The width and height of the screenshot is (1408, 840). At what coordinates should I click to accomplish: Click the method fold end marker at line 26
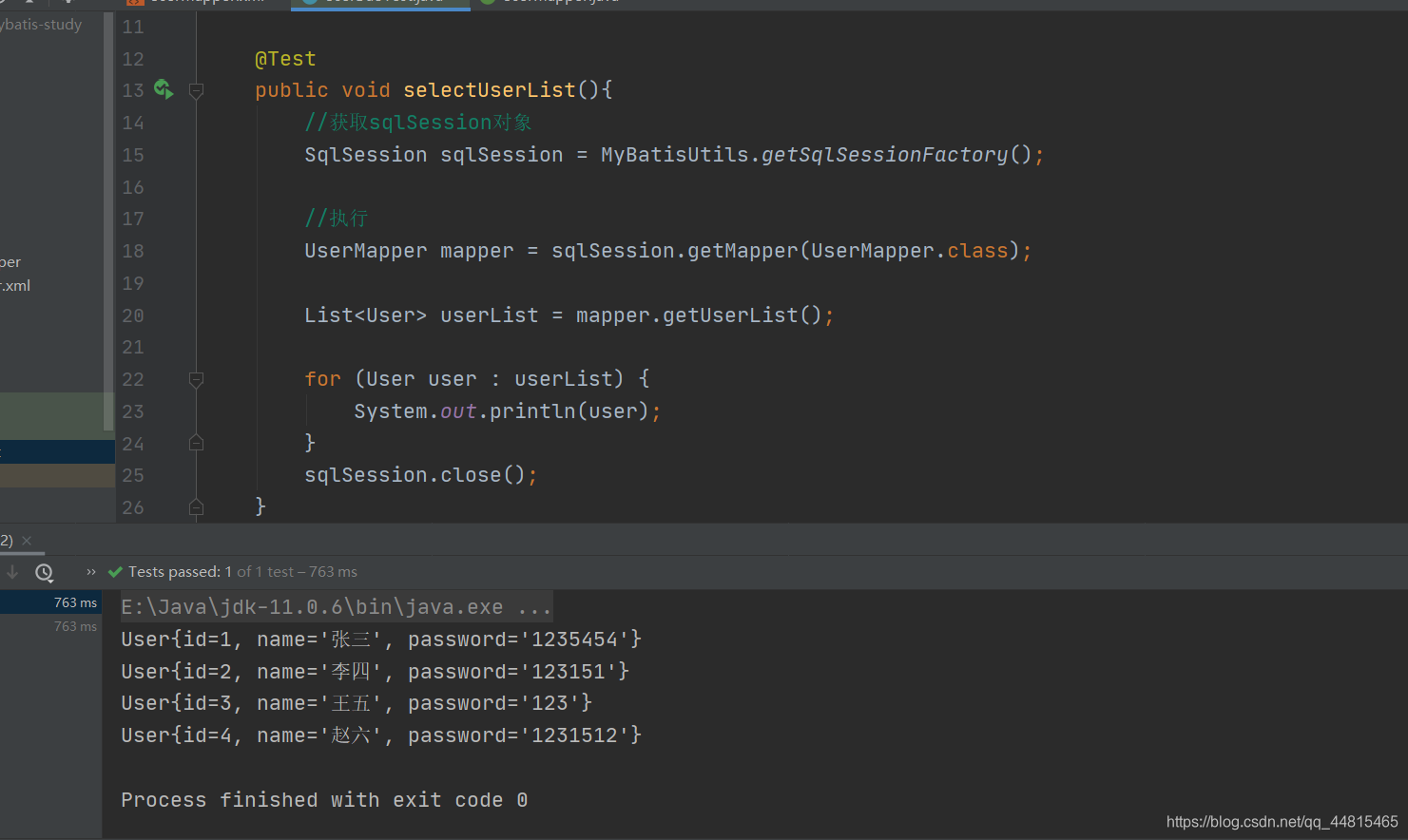pyautogui.click(x=197, y=507)
